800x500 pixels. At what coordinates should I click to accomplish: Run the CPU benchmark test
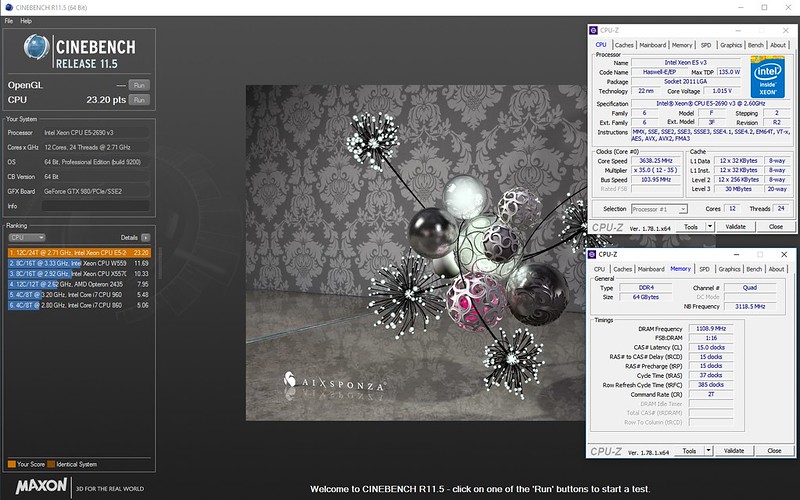tap(139, 100)
